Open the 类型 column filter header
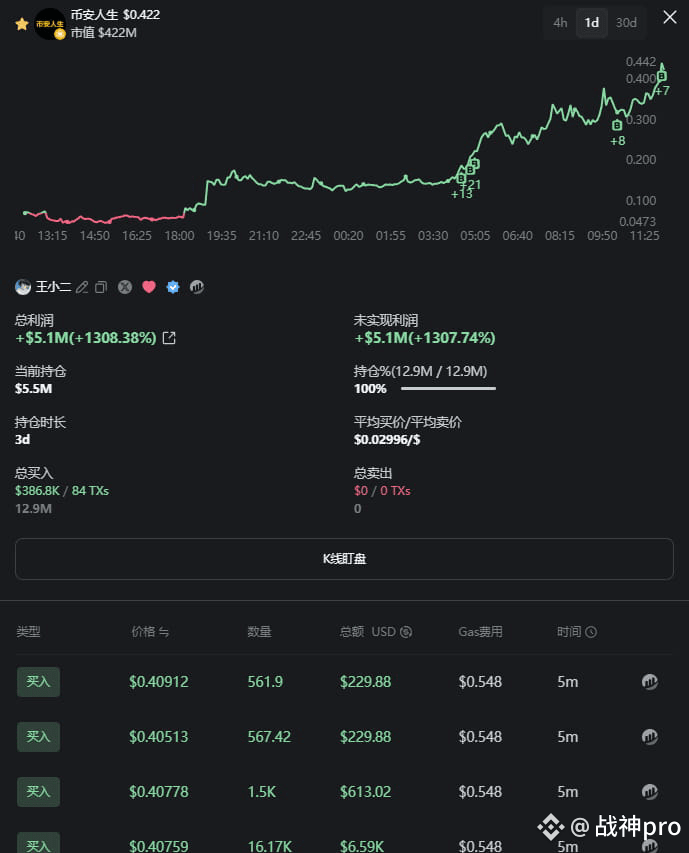Screen dimensions: 689x853 (28, 632)
